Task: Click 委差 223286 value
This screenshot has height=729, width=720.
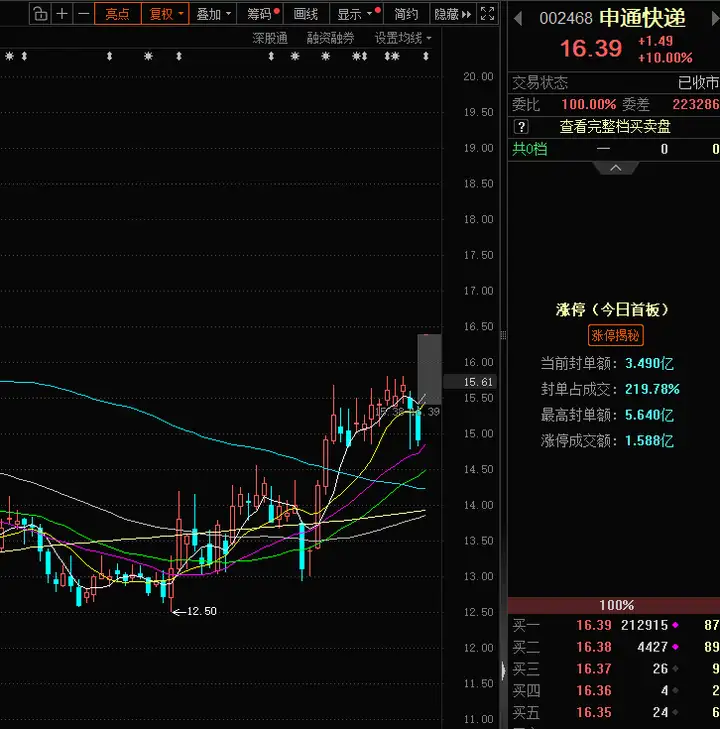Action: (x=695, y=104)
